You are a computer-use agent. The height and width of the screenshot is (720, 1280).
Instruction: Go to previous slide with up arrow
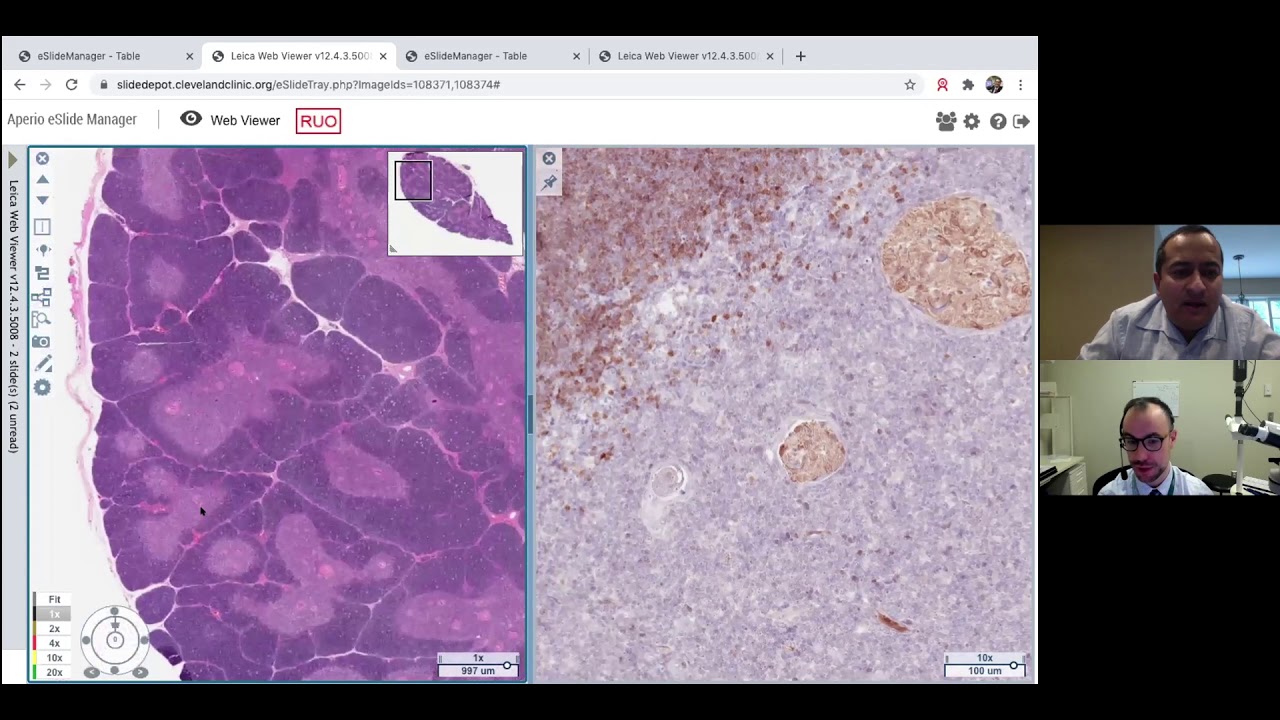[42, 179]
